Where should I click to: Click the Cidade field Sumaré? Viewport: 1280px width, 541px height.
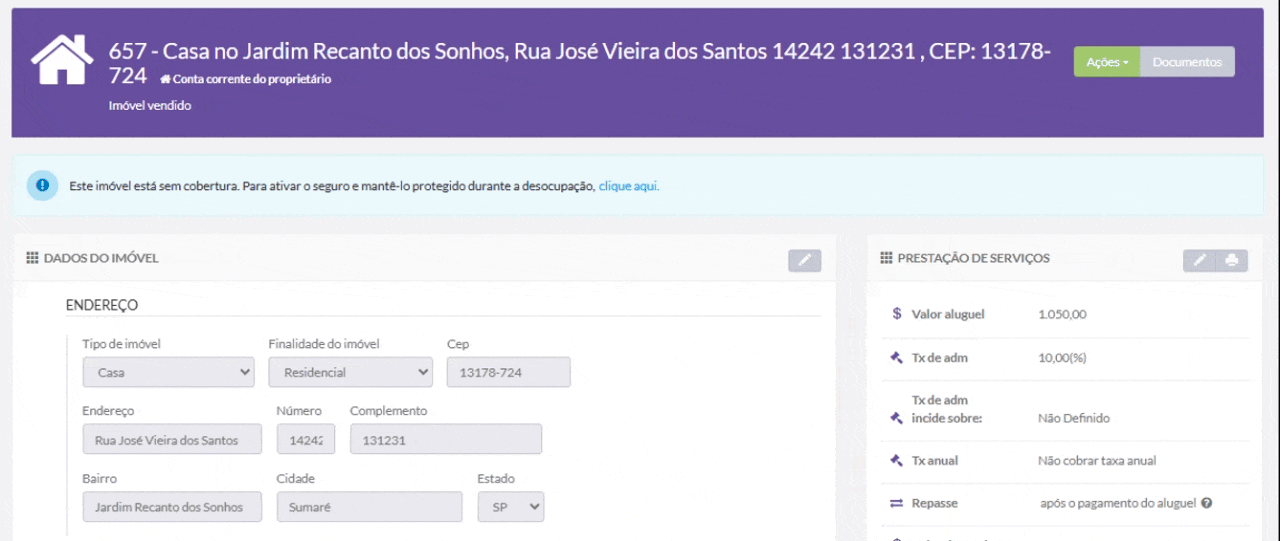(x=369, y=506)
